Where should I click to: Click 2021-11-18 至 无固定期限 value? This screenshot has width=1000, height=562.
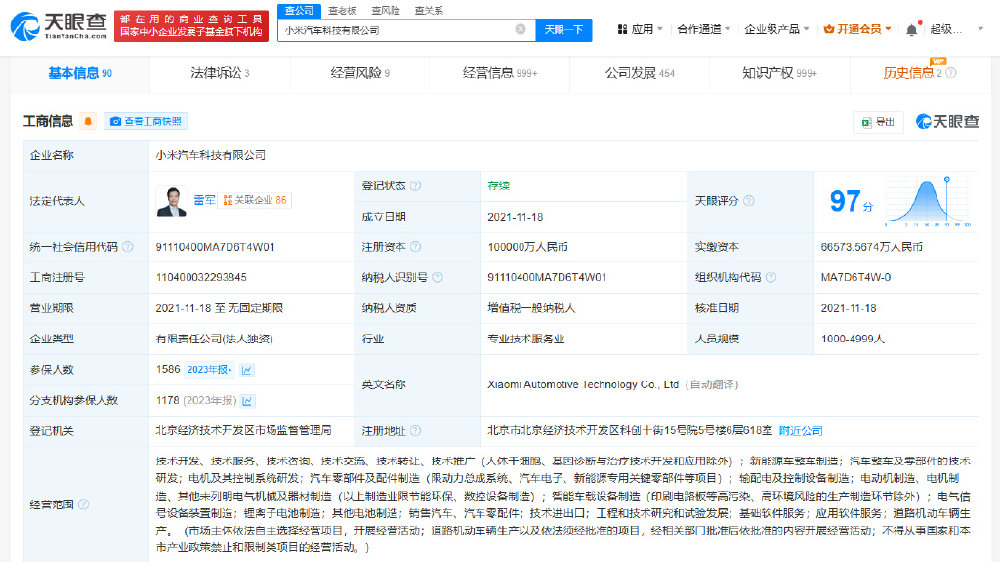click(x=219, y=308)
